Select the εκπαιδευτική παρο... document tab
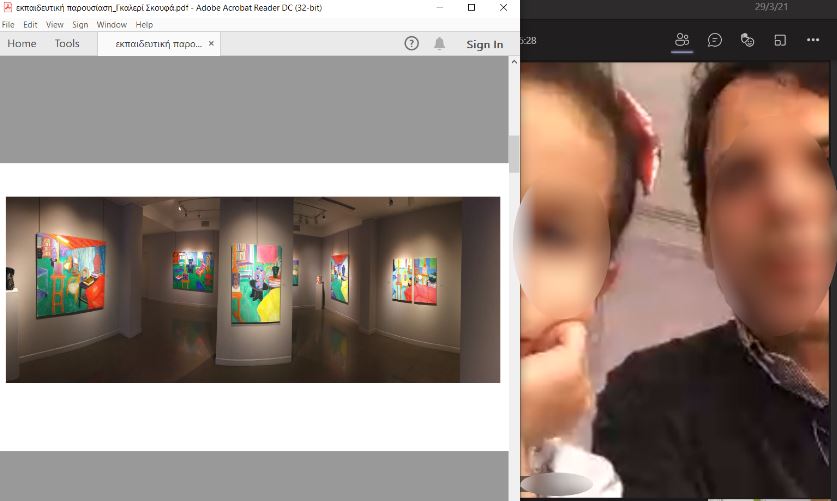The width and height of the screenshot is (837, 501). pyautogui.click(x=159, y=44)
